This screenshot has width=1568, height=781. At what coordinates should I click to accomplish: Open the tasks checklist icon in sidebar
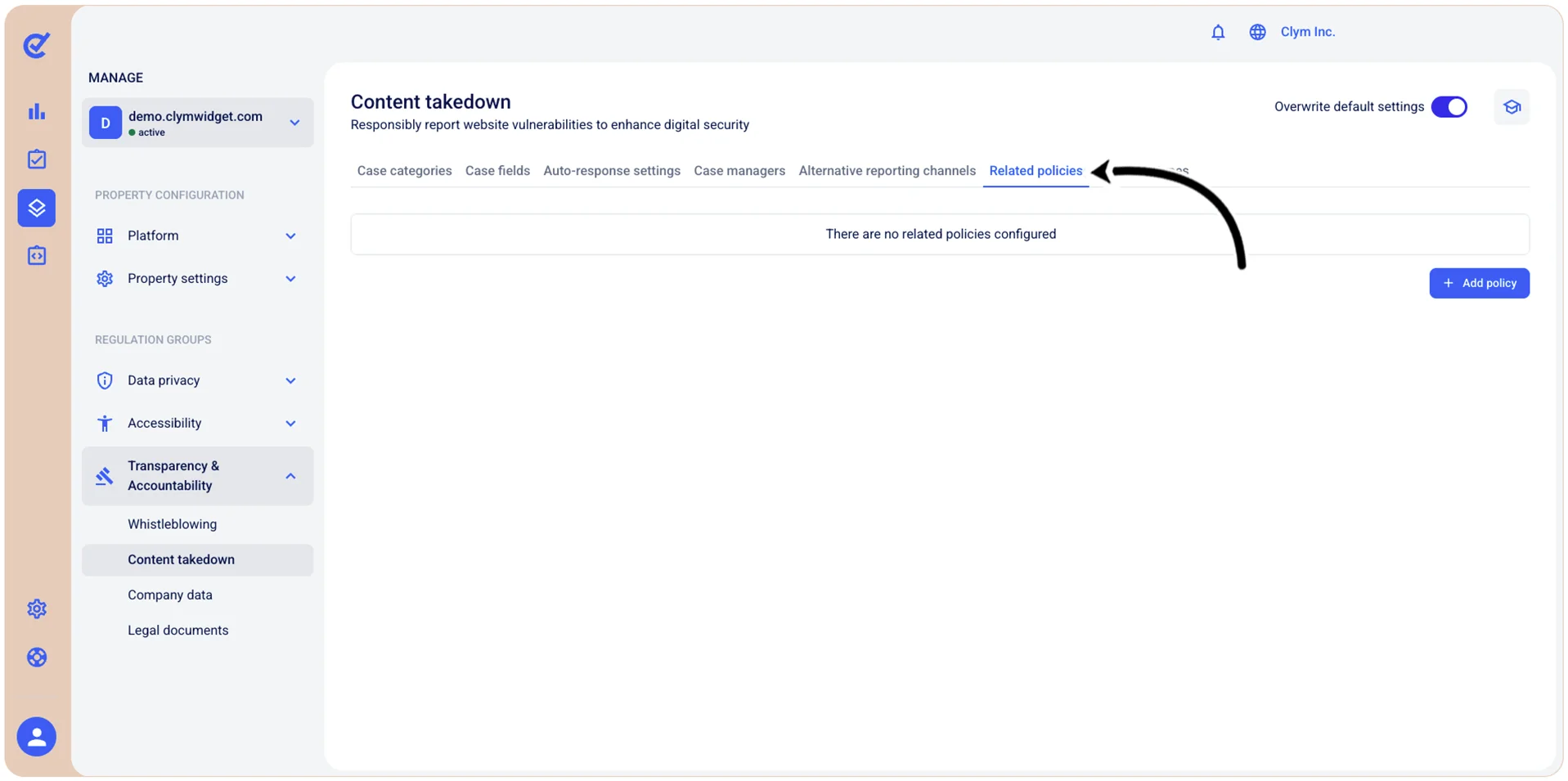[x=37, y=159]
